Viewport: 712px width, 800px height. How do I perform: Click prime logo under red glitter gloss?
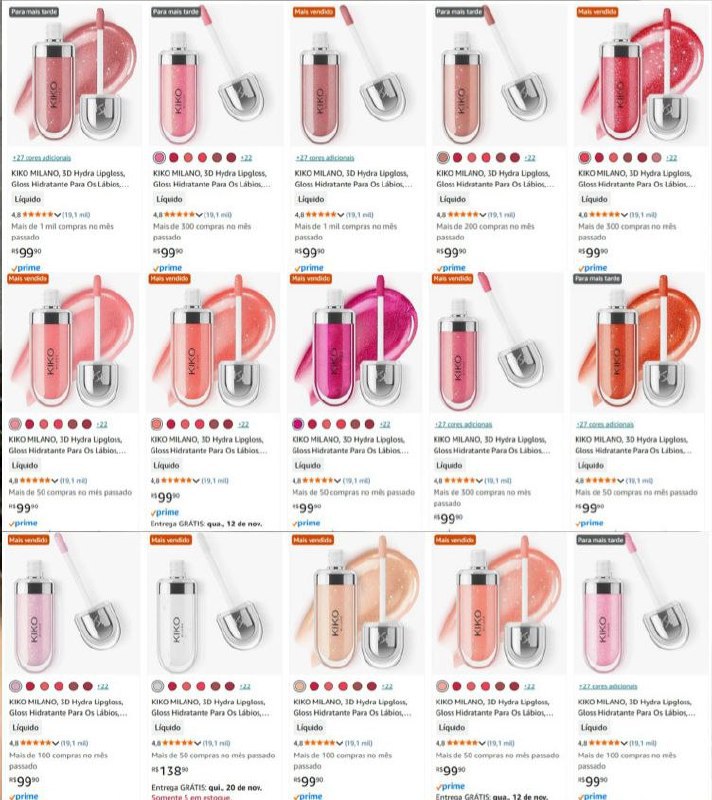[592, 268]
